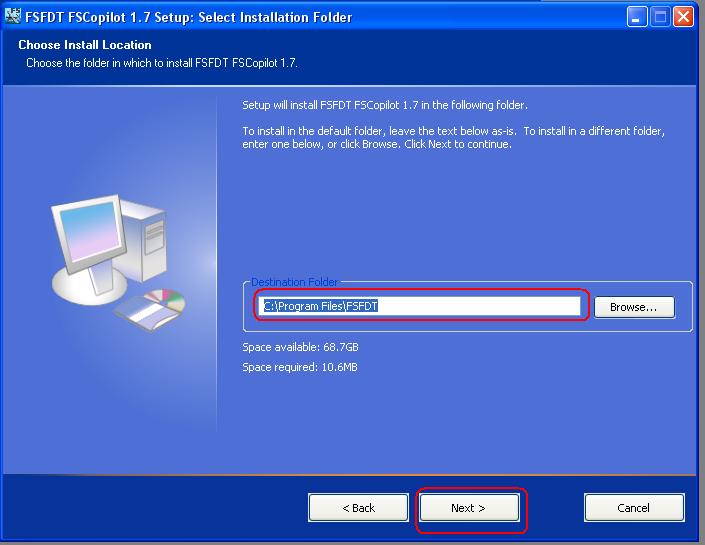Click the computer and disc illustration
The height and width of the screenshot is (545, 705).
[118, 262]
